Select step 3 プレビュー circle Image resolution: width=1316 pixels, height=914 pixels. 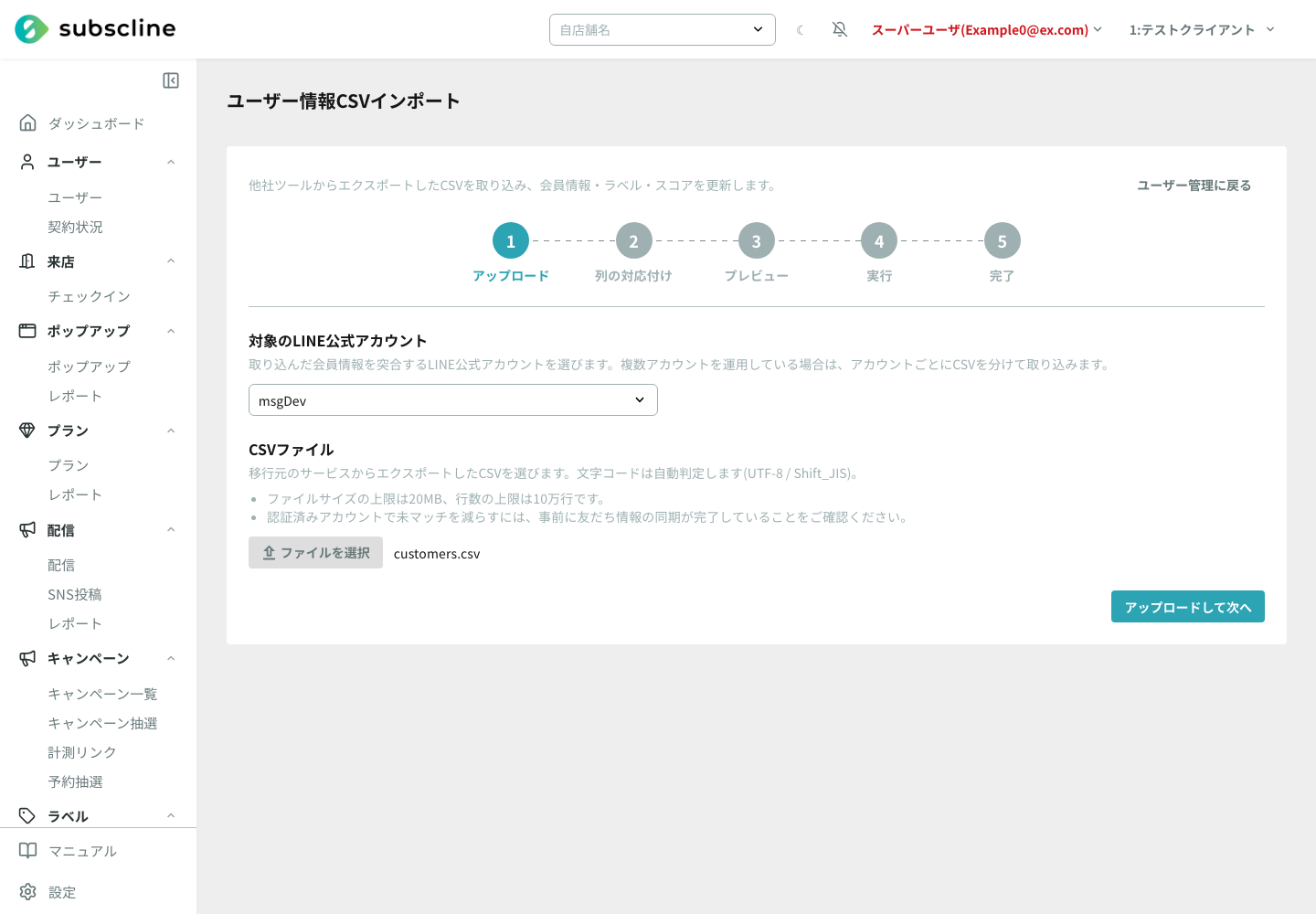point(757,241)
